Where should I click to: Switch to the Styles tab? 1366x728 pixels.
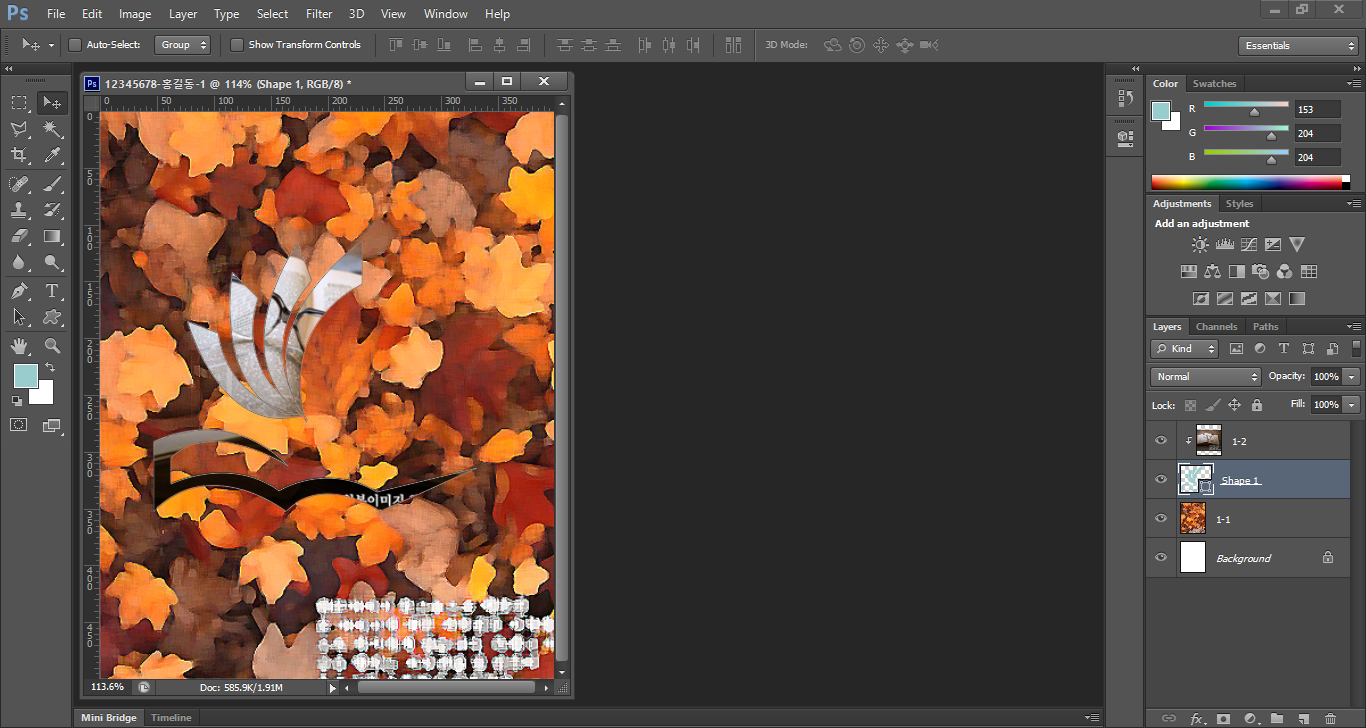pyautogui.click(x=1239, y=204)
